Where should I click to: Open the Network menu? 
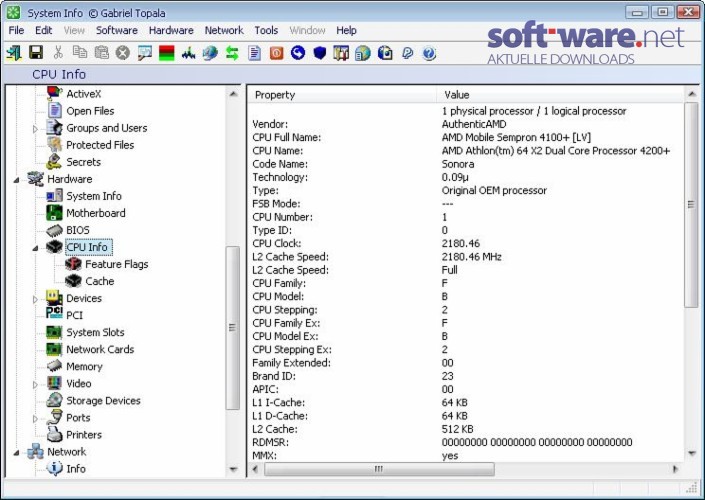(224, 30)
